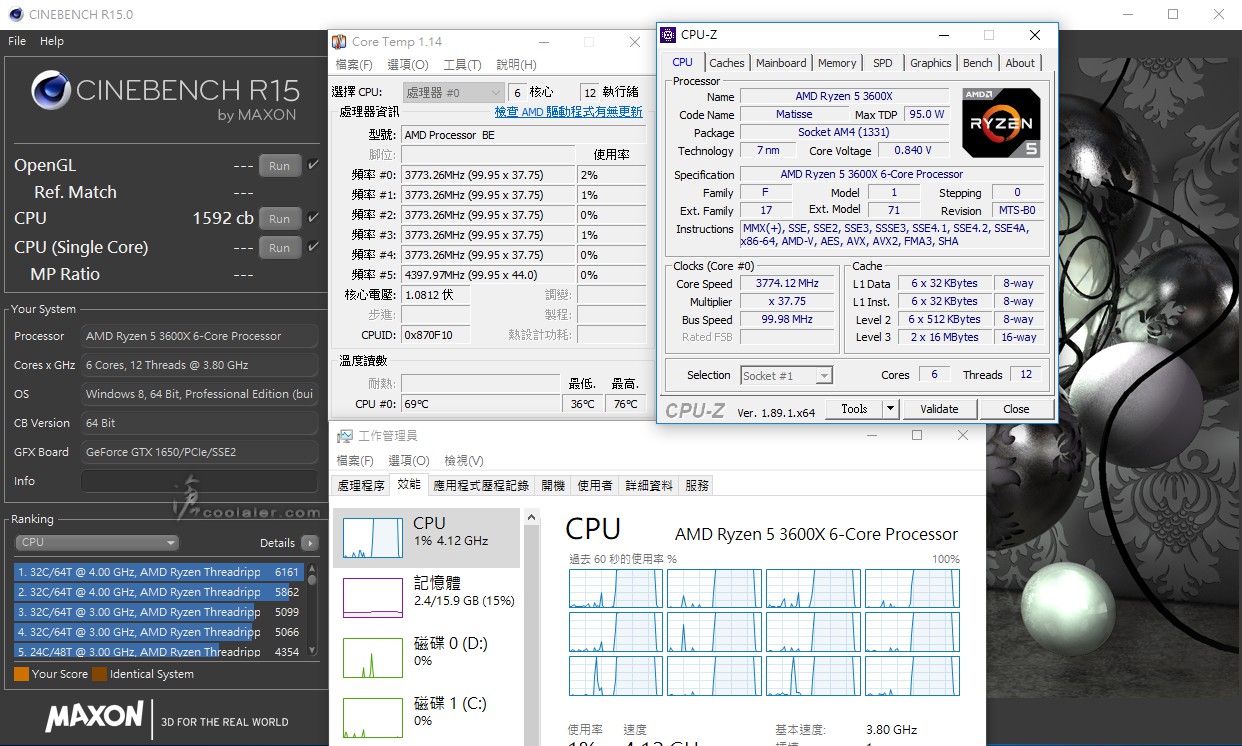Click the CPU-Z Close button
The width and height of the screenshot is (1242, 746).
1016,409
